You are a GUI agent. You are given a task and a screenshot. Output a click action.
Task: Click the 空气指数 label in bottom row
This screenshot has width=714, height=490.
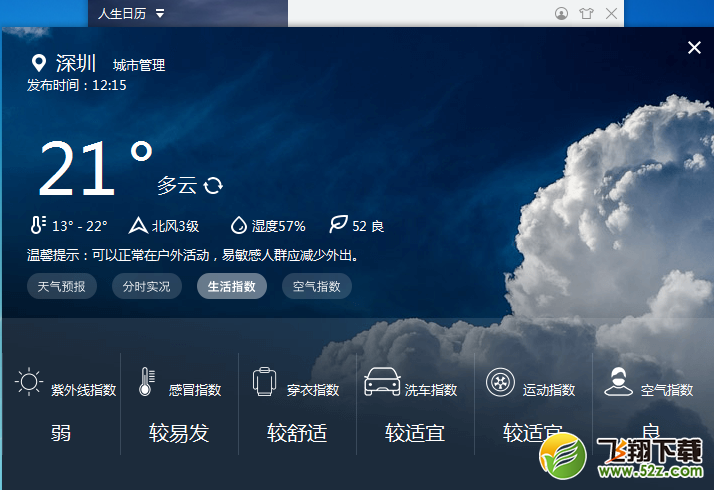coord(667,390)
